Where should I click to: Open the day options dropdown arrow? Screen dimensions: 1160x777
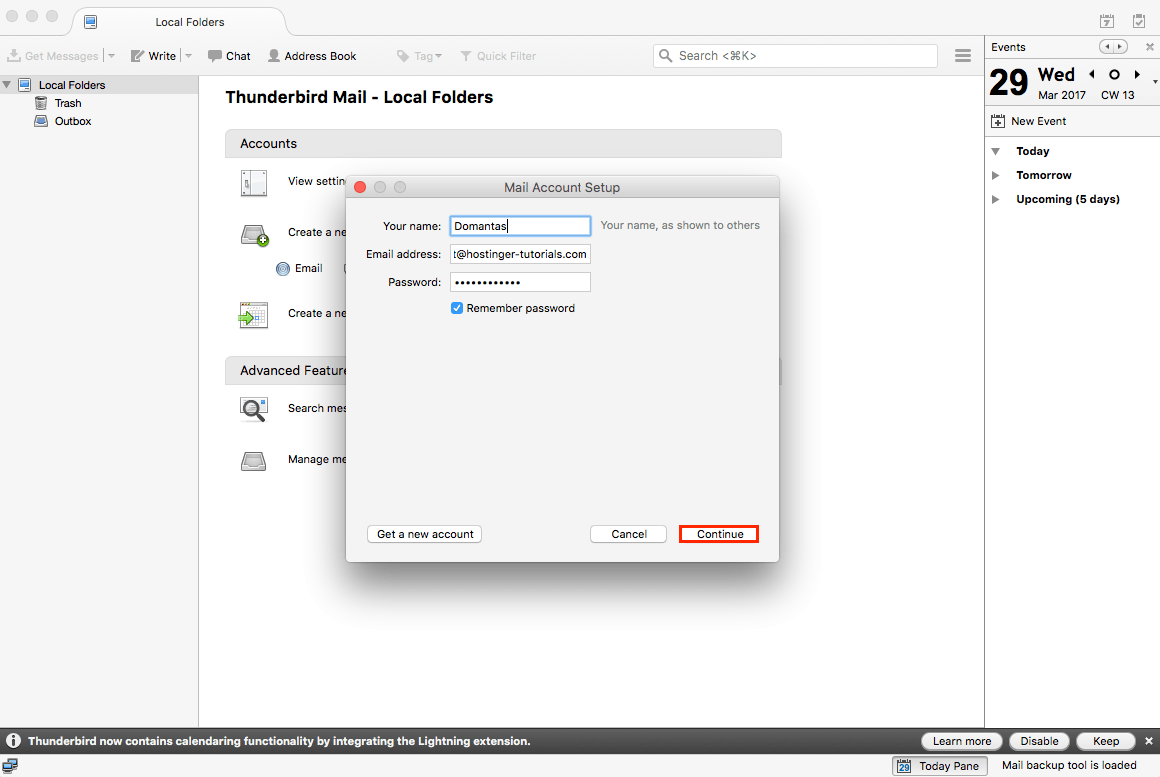(1155, 81)
